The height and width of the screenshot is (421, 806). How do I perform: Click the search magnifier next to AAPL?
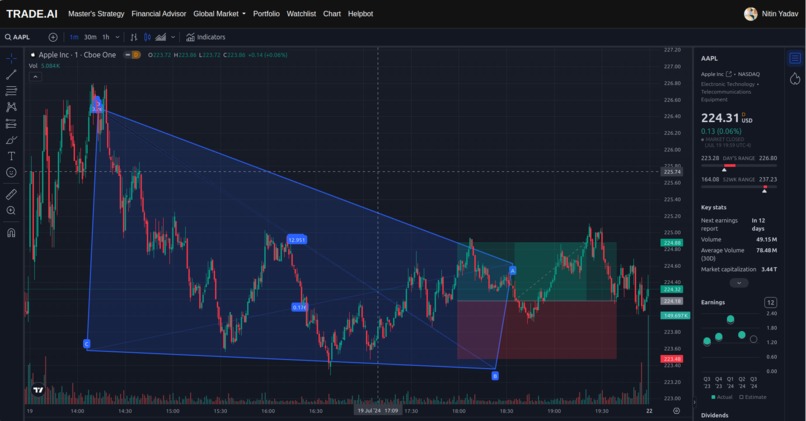pos(8,37)
